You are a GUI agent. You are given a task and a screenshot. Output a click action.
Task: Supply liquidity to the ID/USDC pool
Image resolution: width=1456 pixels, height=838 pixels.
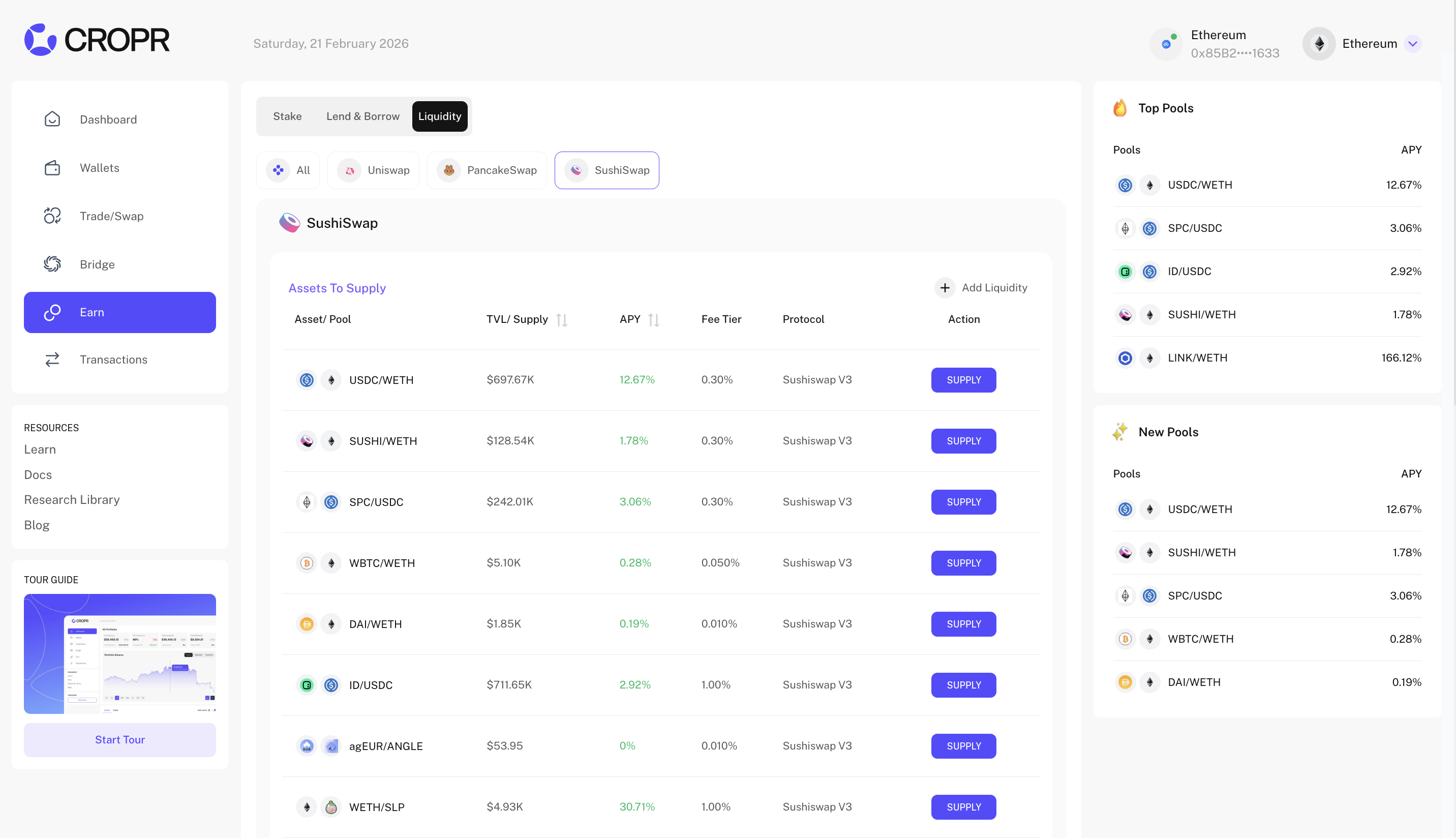coord(963,685)
